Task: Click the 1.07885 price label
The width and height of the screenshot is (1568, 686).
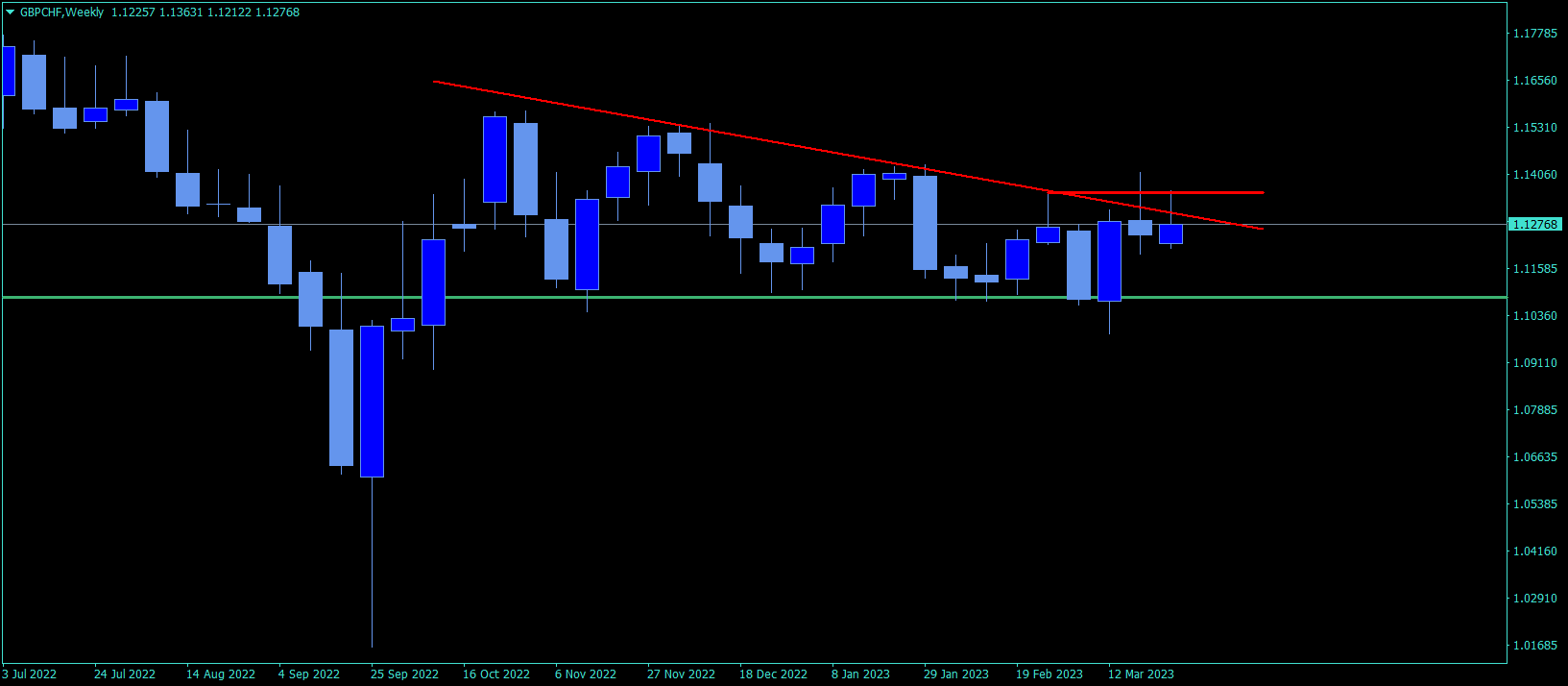Action: pos(1535,410)
